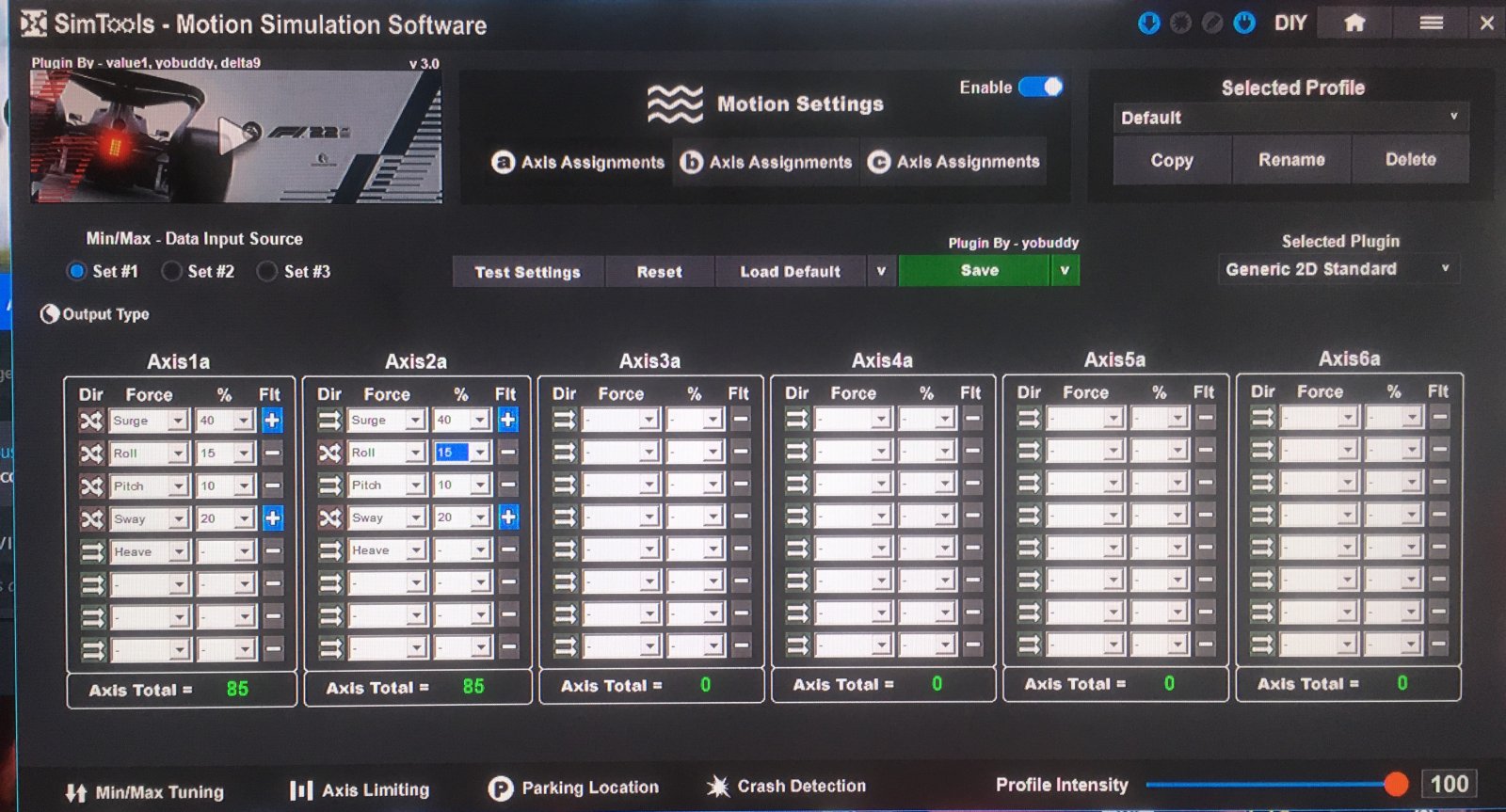Click the home icon in title bar

pos(1354,23)
